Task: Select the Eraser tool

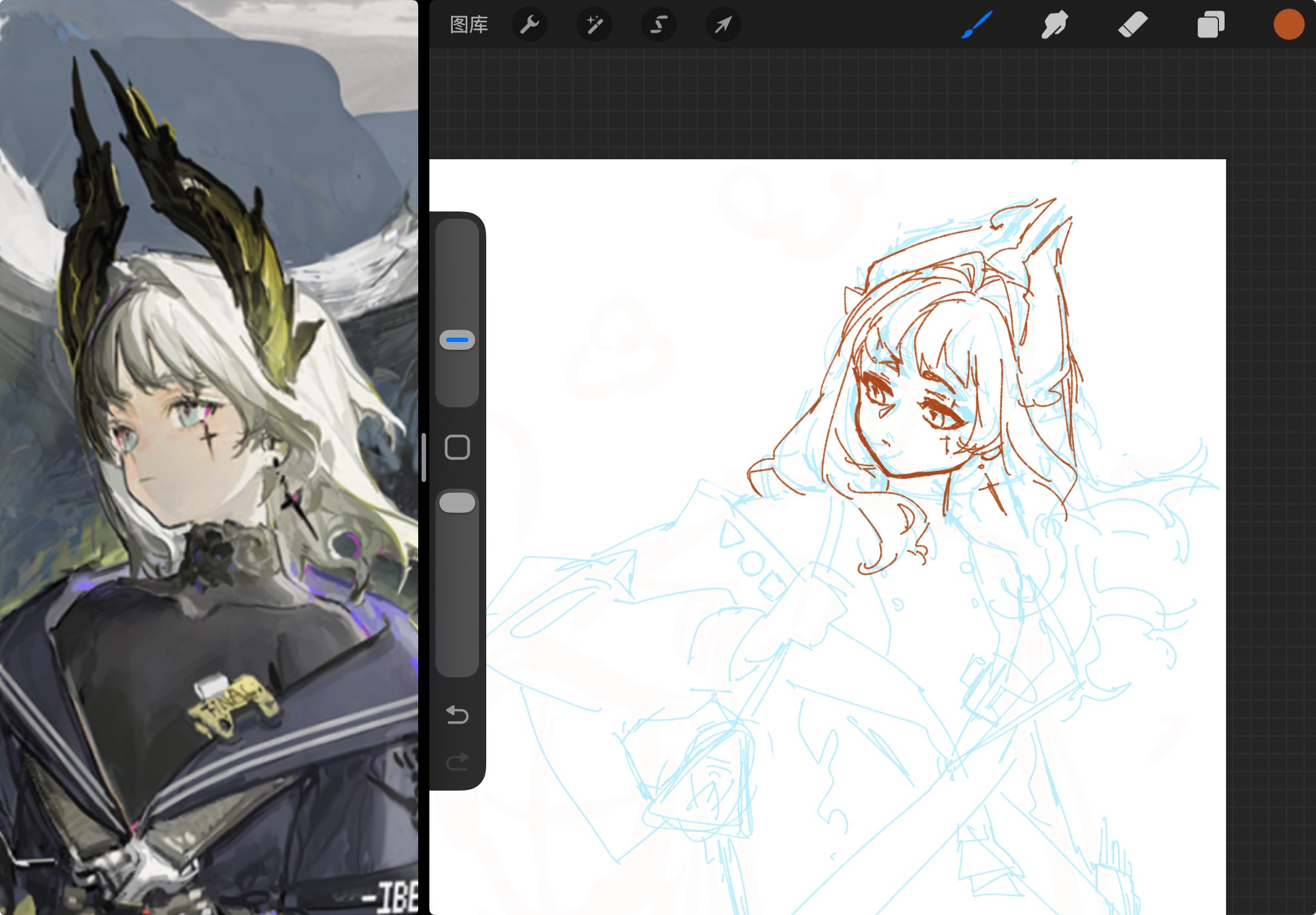Action: tap(1133, 25)
